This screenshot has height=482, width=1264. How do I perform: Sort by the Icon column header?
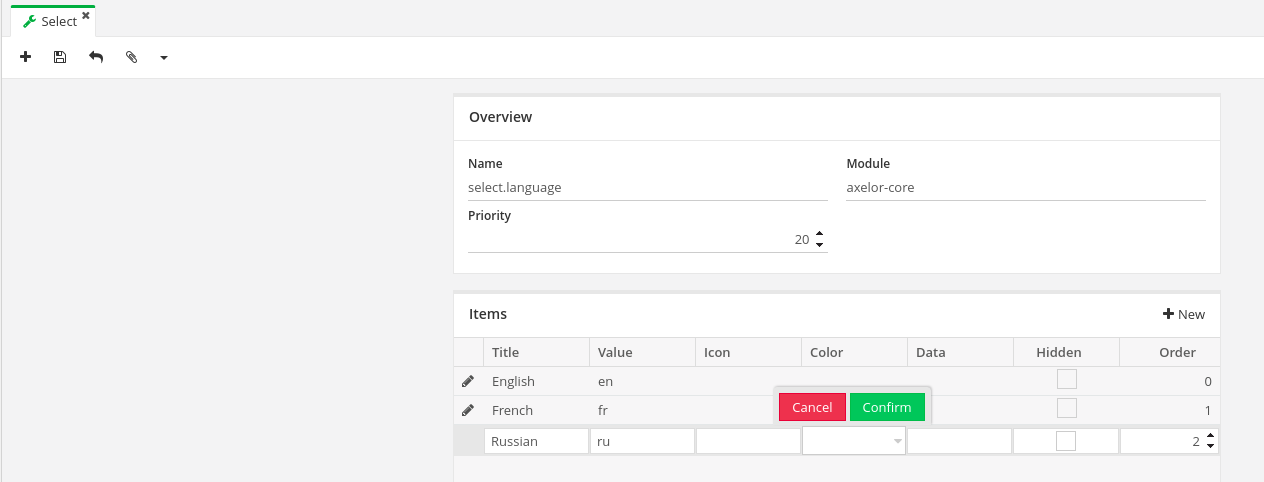click(749, 352)
